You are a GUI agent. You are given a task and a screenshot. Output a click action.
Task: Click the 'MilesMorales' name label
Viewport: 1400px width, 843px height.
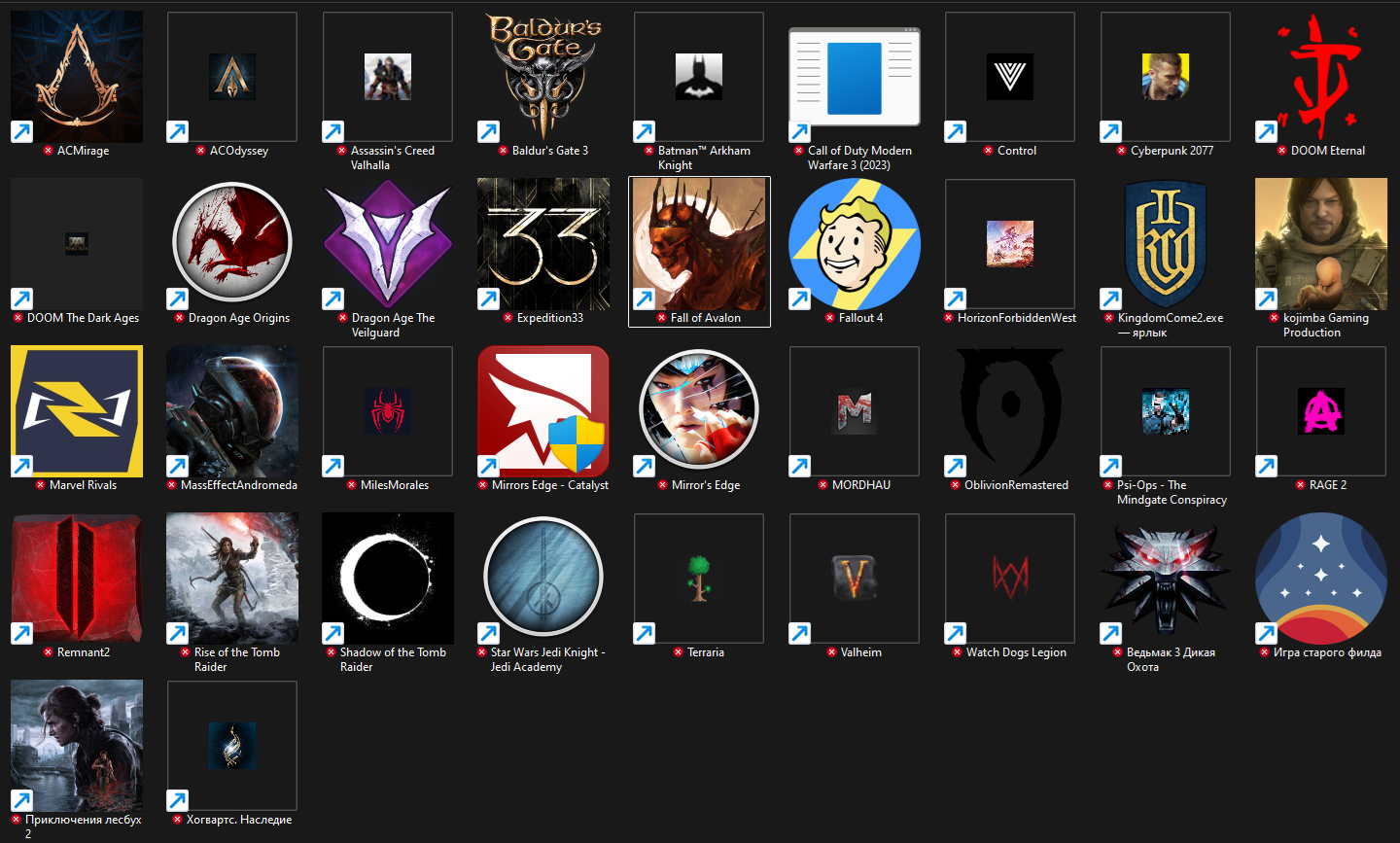[x=394, y=485]
